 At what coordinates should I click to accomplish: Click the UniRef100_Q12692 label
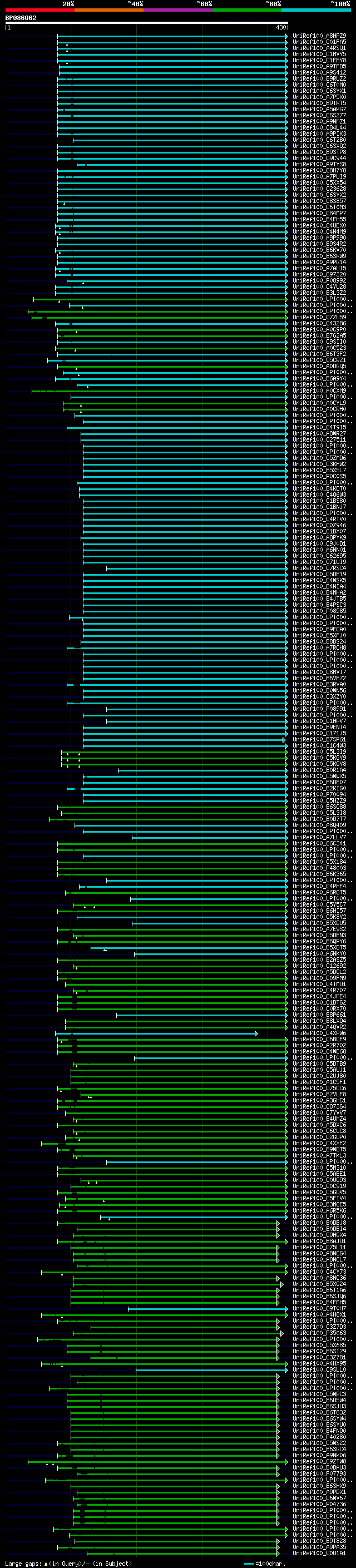pos(319,967)
